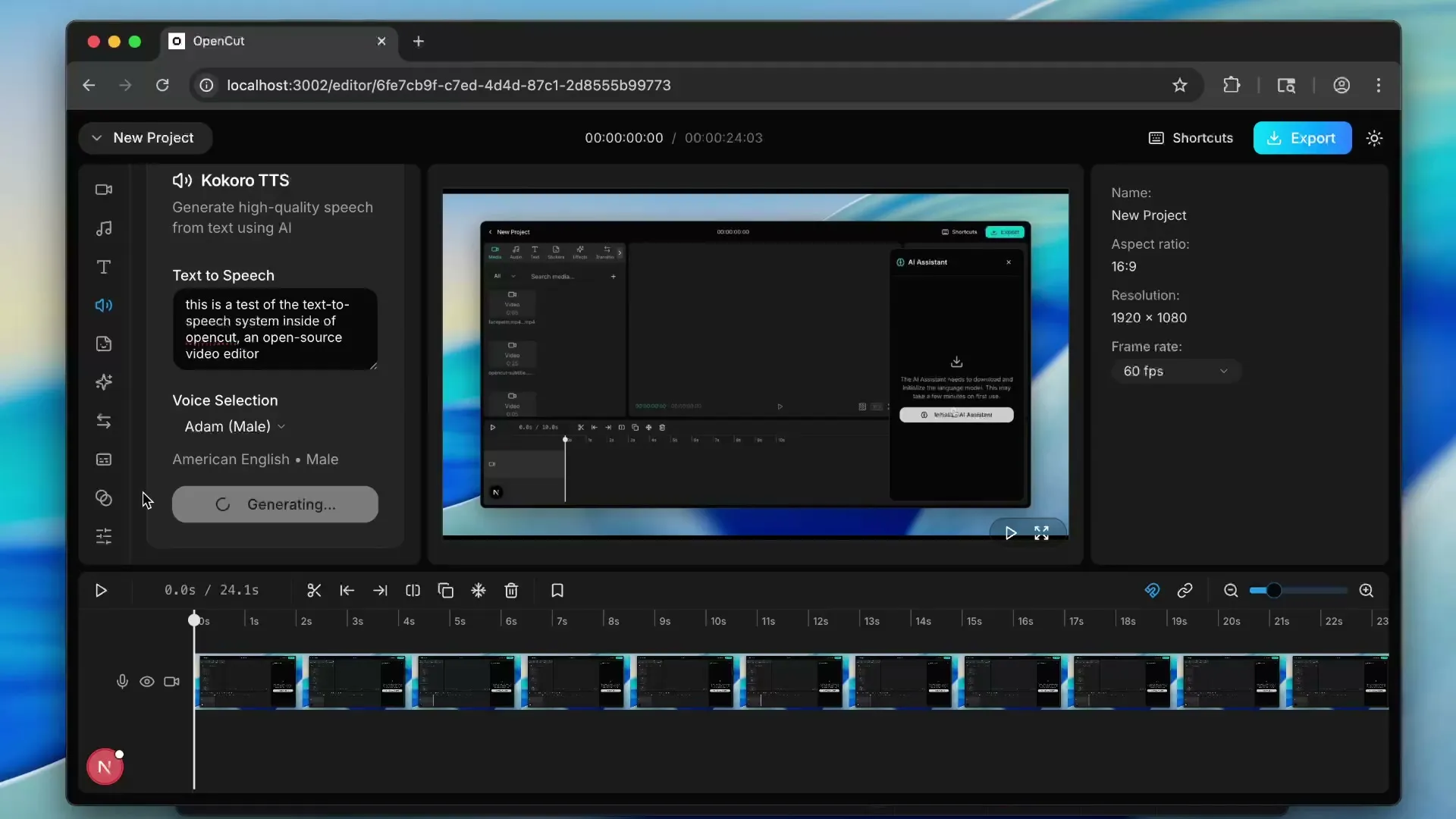Select the OpenCut browser tab

[278, 41]
